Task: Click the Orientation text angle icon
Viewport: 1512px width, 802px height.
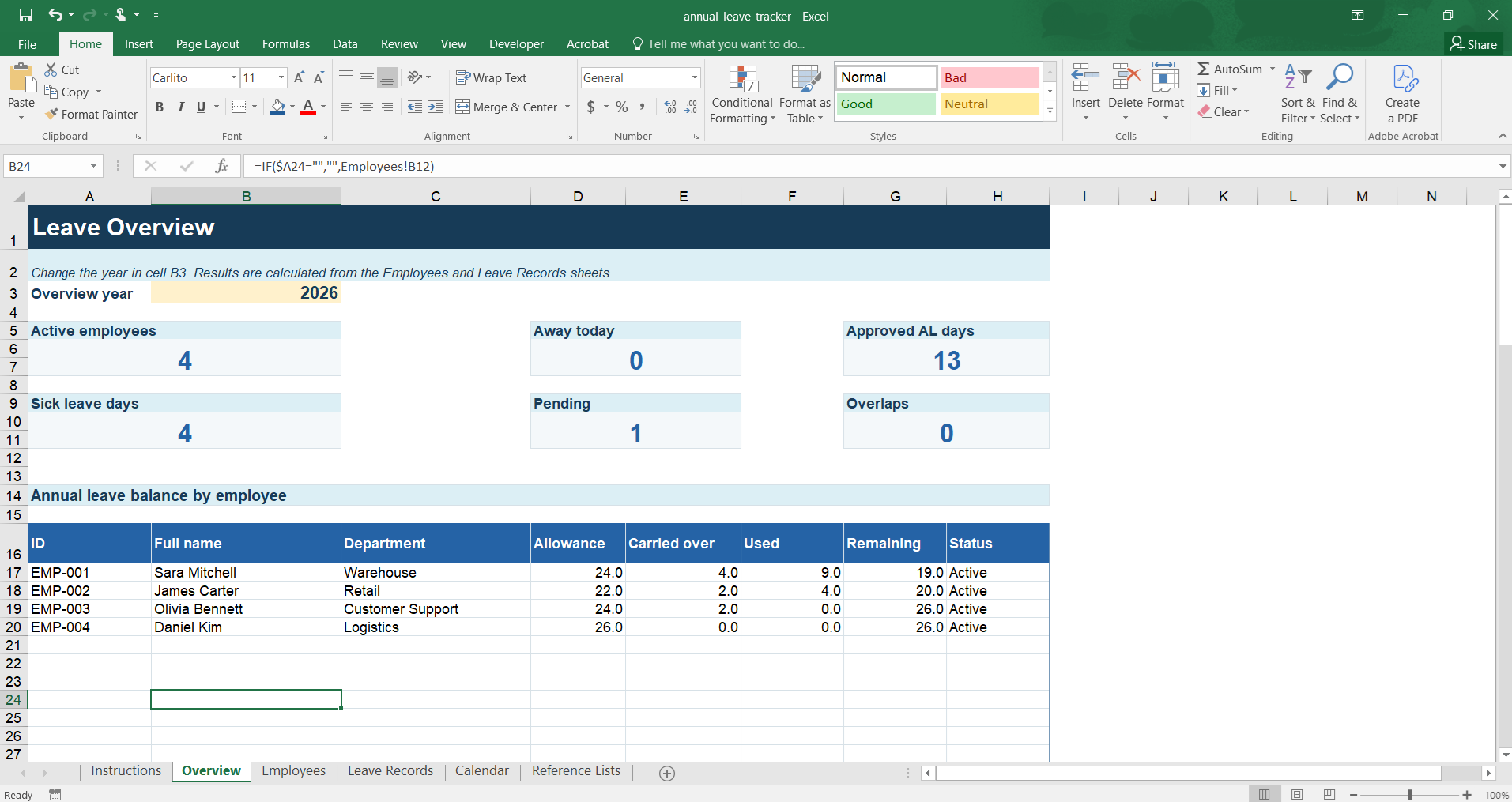Action: 415,77
